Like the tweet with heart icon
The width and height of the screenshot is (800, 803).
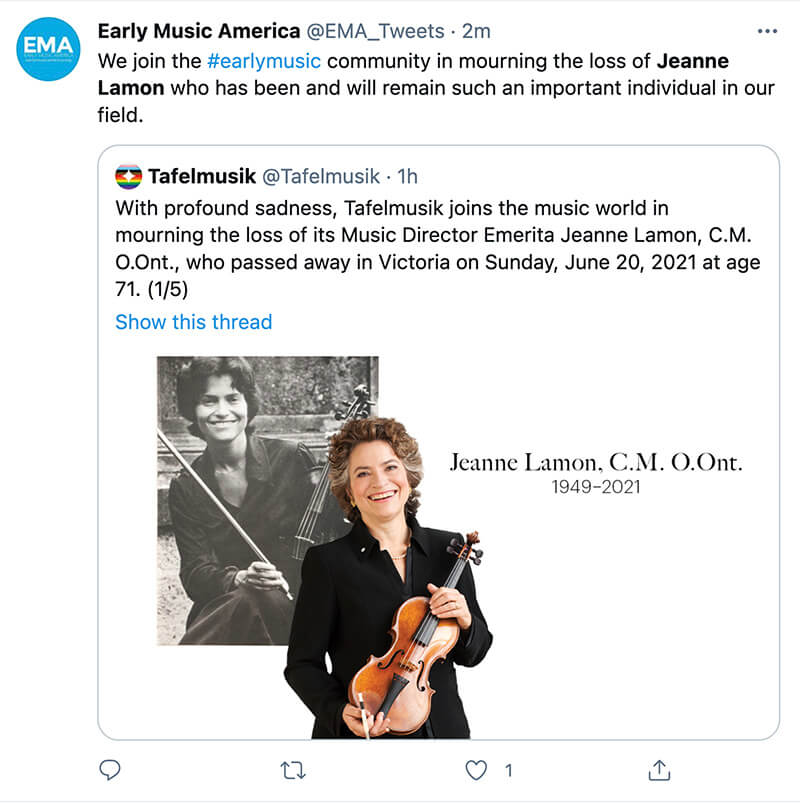tap(478, 770)
